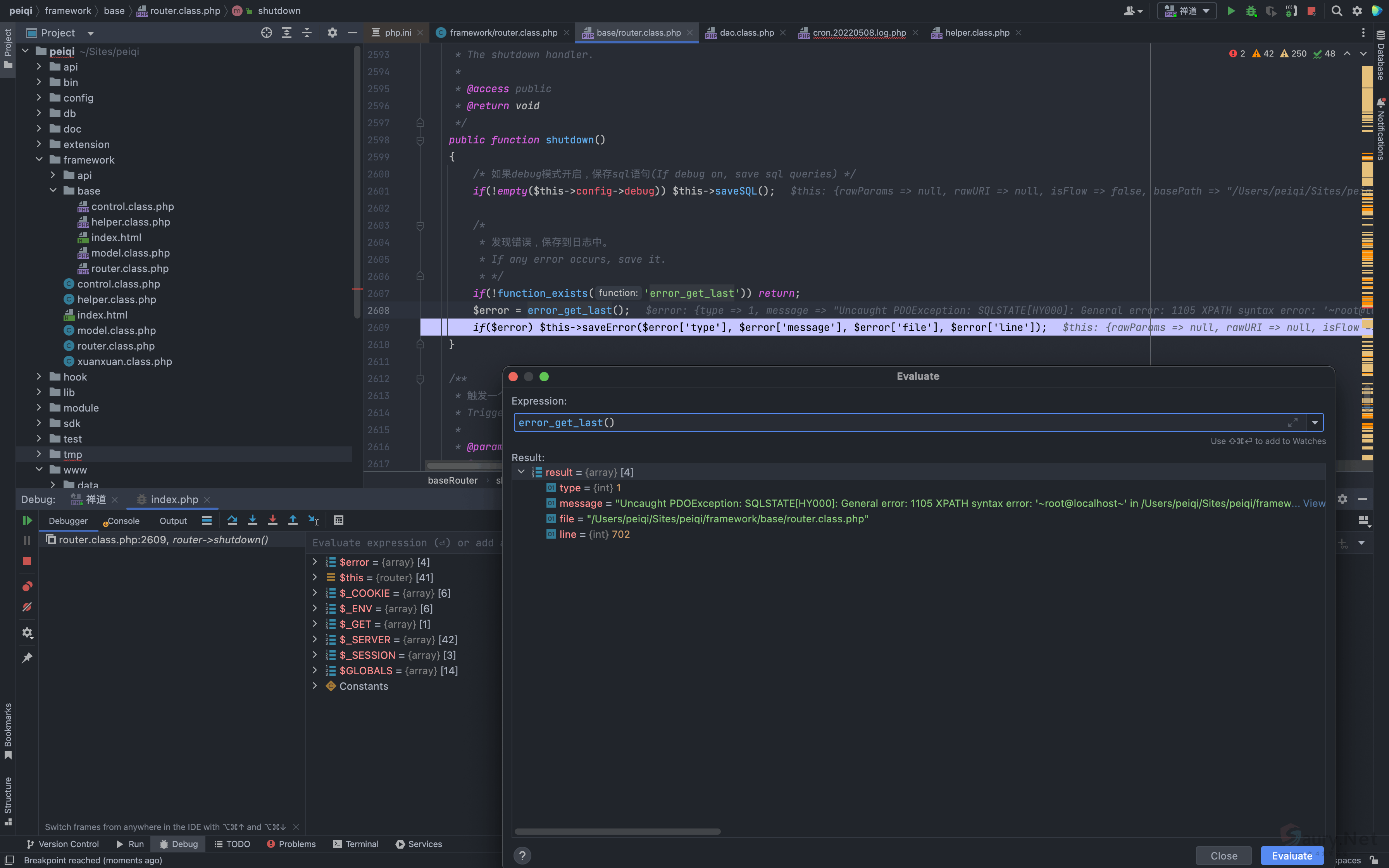Click Select Opened File target icon
This screenshot has height=868, width=1389.
coord(266,33)
